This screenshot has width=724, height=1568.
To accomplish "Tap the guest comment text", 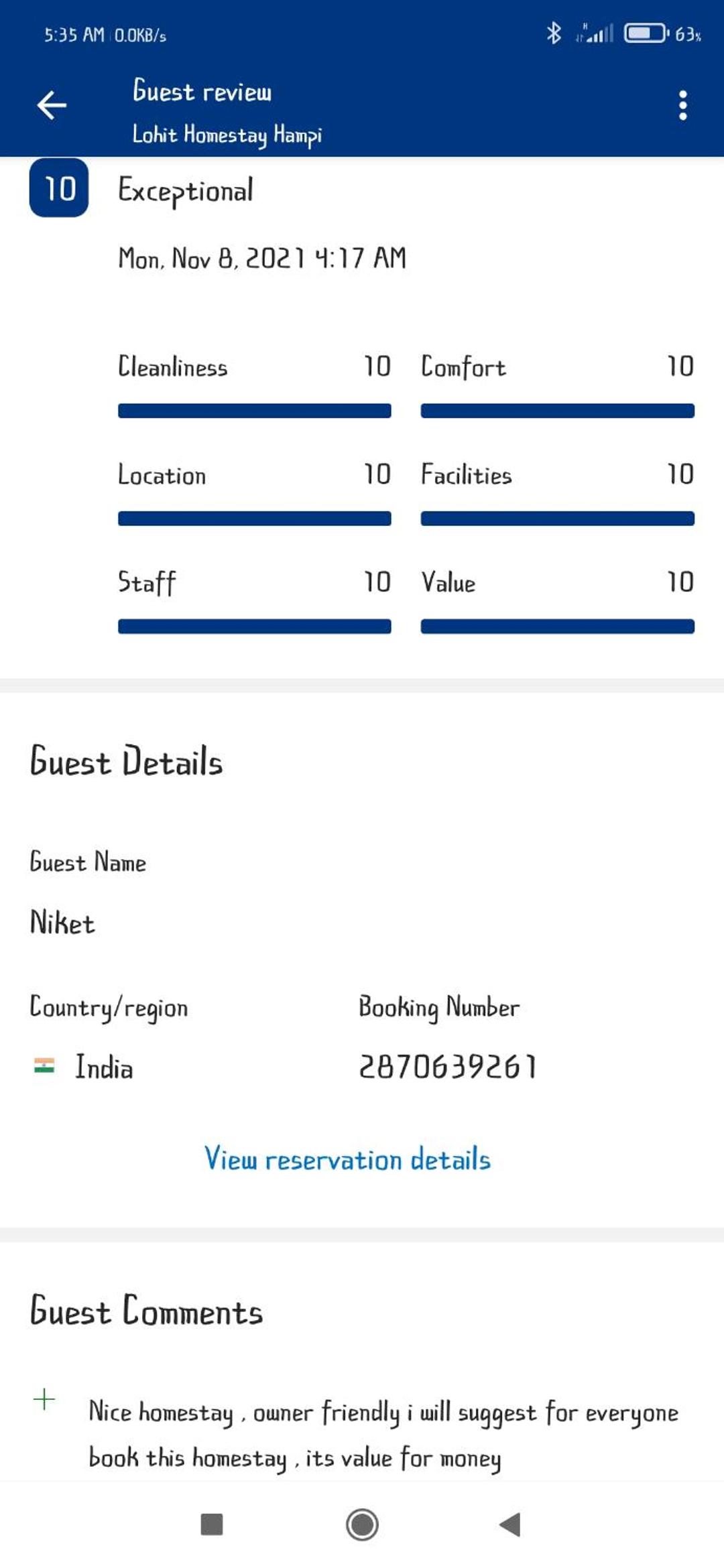I will (383, 1435).
